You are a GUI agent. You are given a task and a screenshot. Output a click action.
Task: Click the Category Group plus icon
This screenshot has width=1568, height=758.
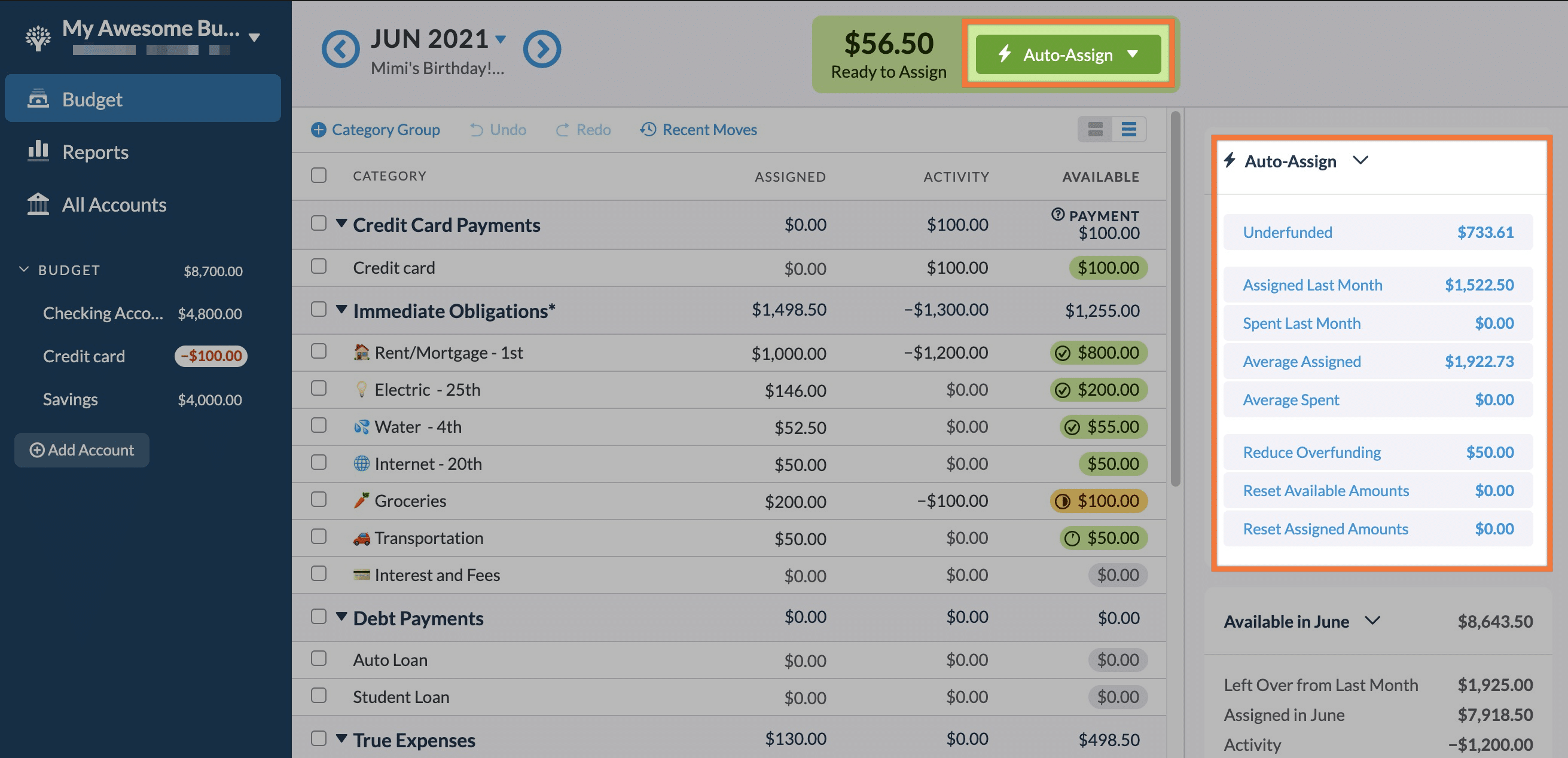point(318,129)
